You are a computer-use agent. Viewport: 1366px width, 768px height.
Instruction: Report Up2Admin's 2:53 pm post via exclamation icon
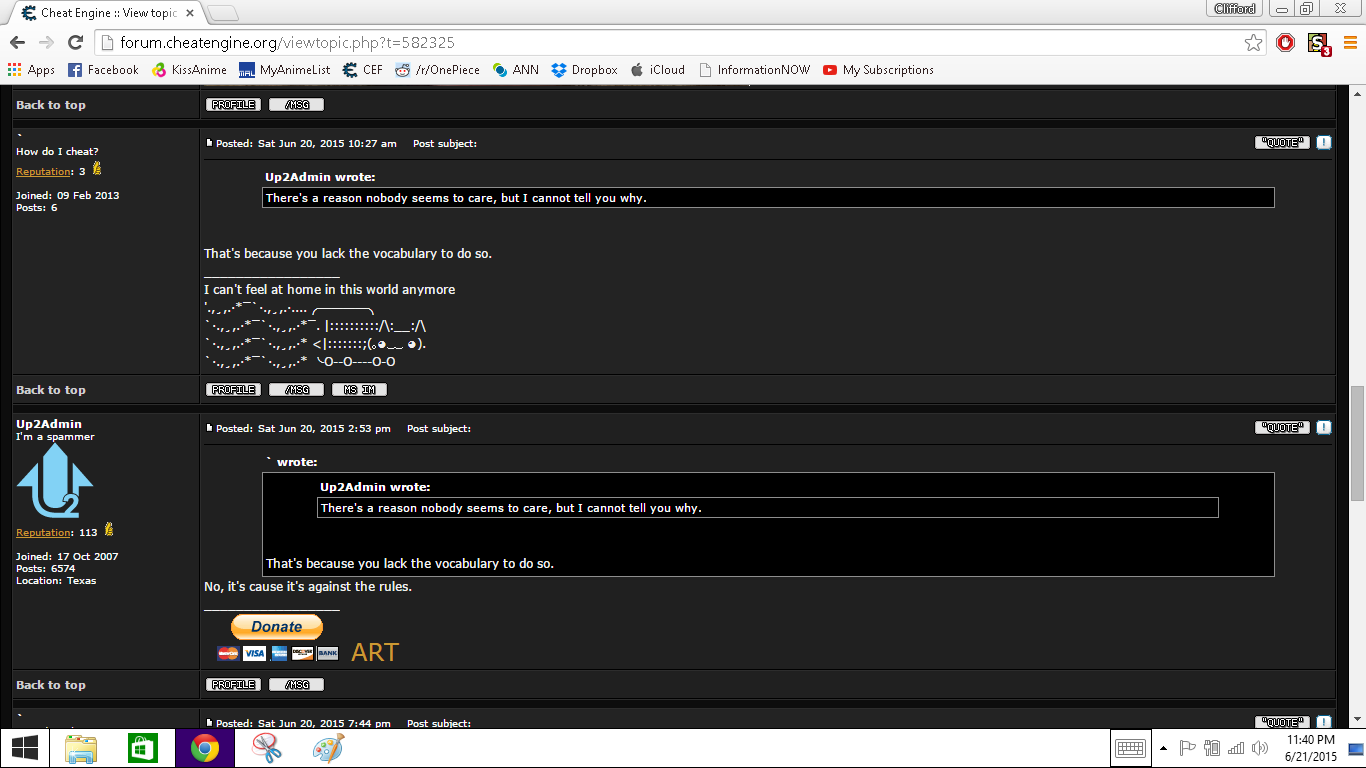pos(1324,428)
